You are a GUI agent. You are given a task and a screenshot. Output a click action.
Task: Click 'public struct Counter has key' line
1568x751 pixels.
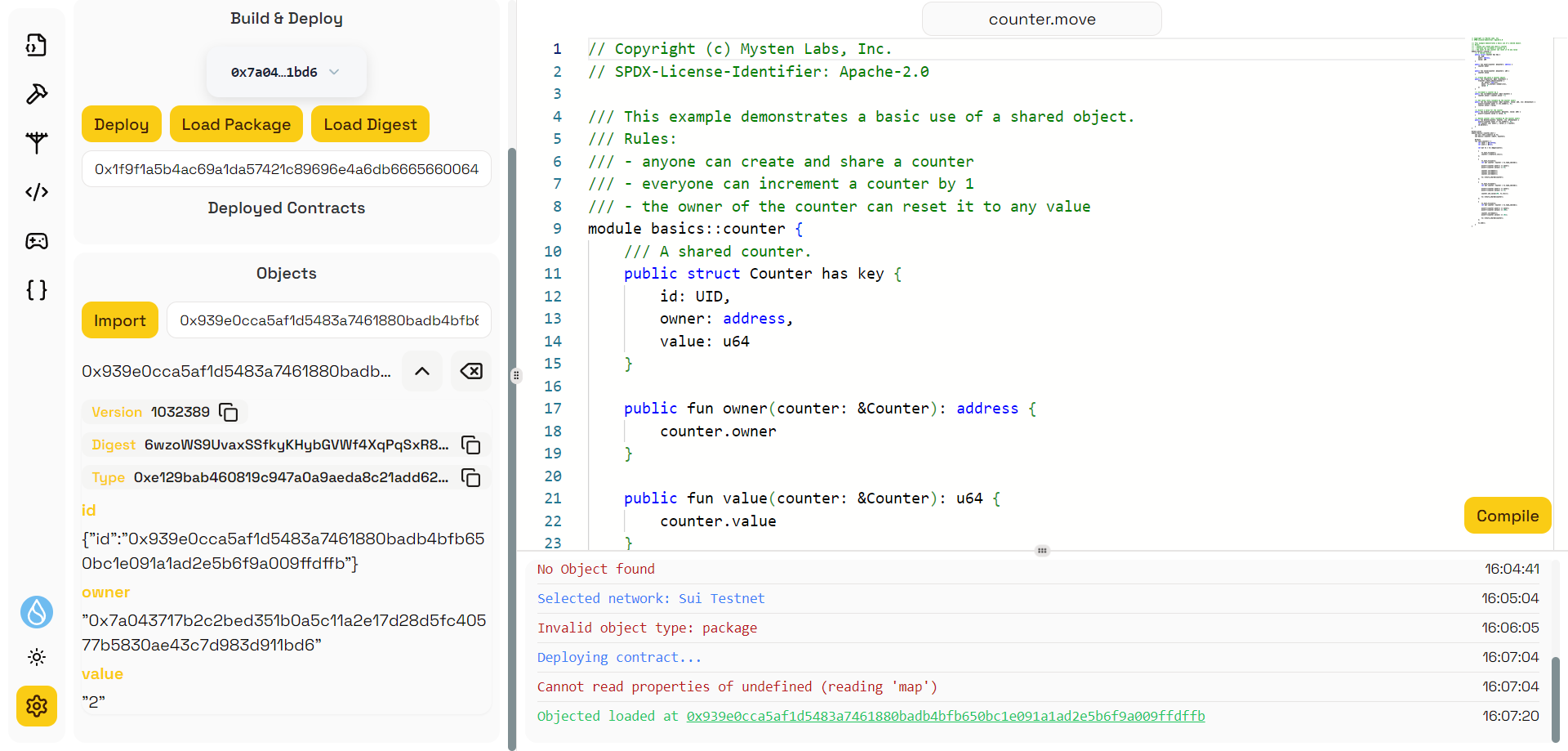click(763, 274)
